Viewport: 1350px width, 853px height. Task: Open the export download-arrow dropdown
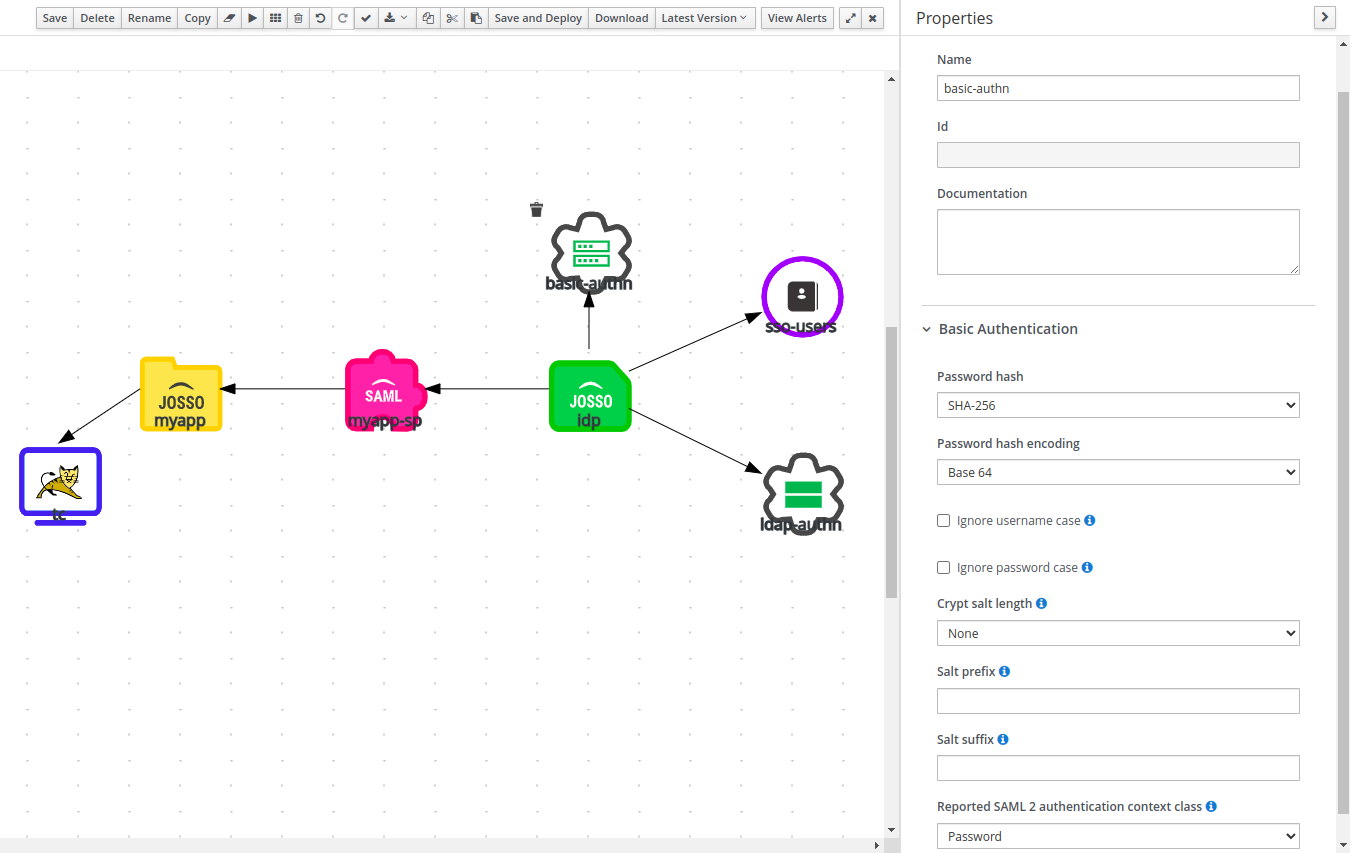[396, 18]
